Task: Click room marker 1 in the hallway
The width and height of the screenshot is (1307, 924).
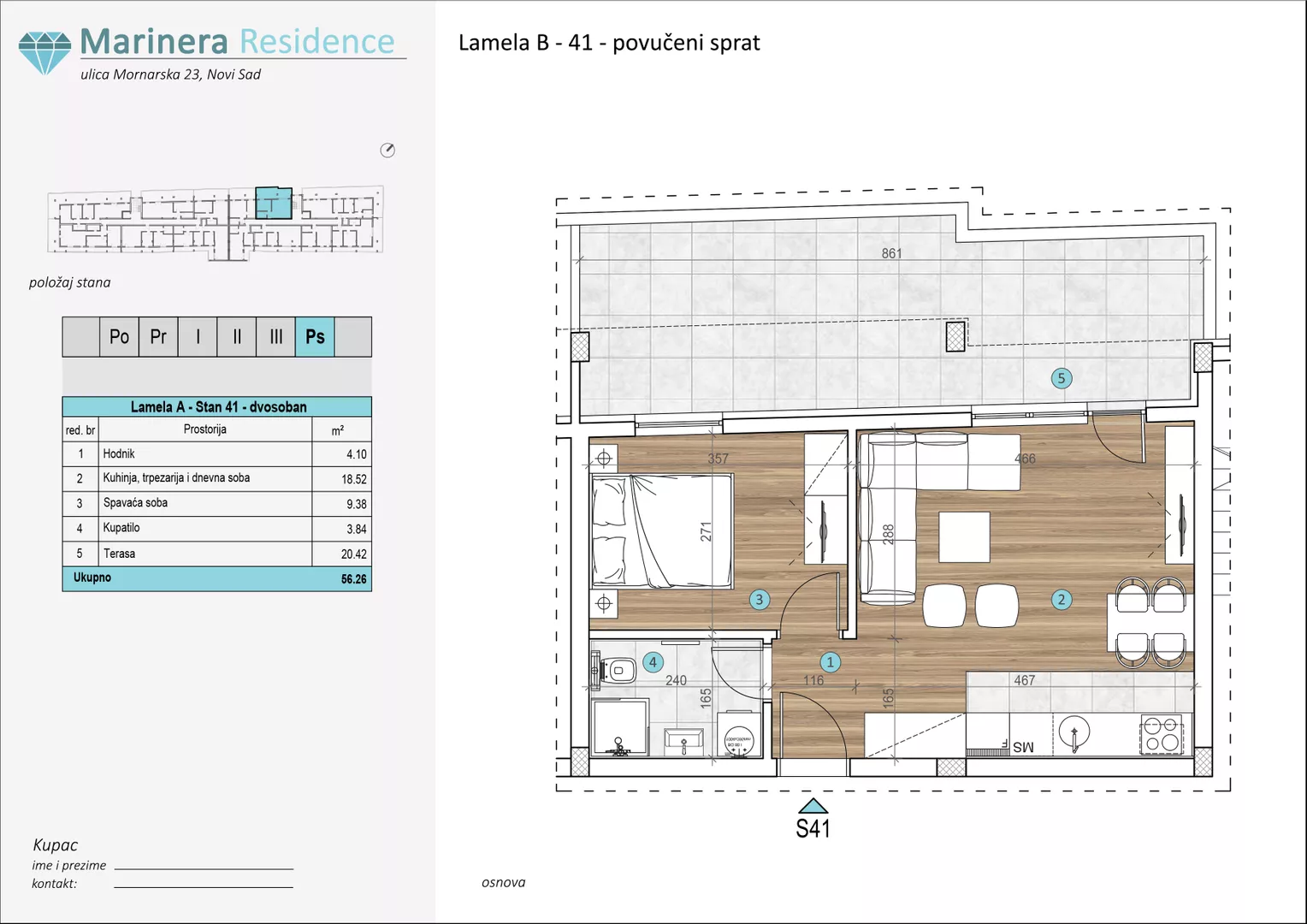Action: (830, 662)
